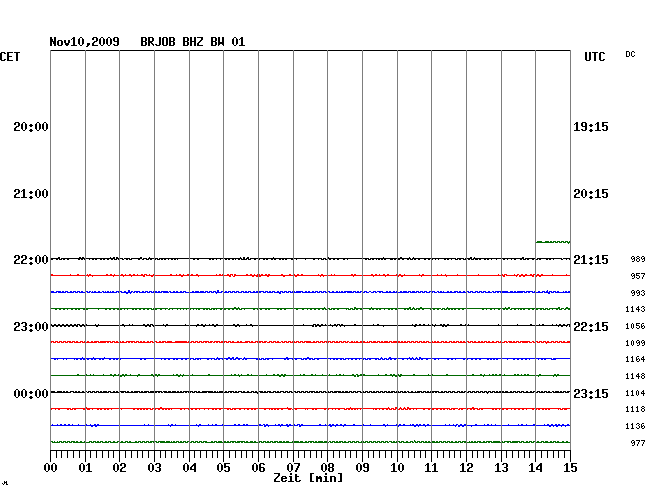650x494 pixels.
Task: Click the DC value 1148
Action: pos(635,376)
